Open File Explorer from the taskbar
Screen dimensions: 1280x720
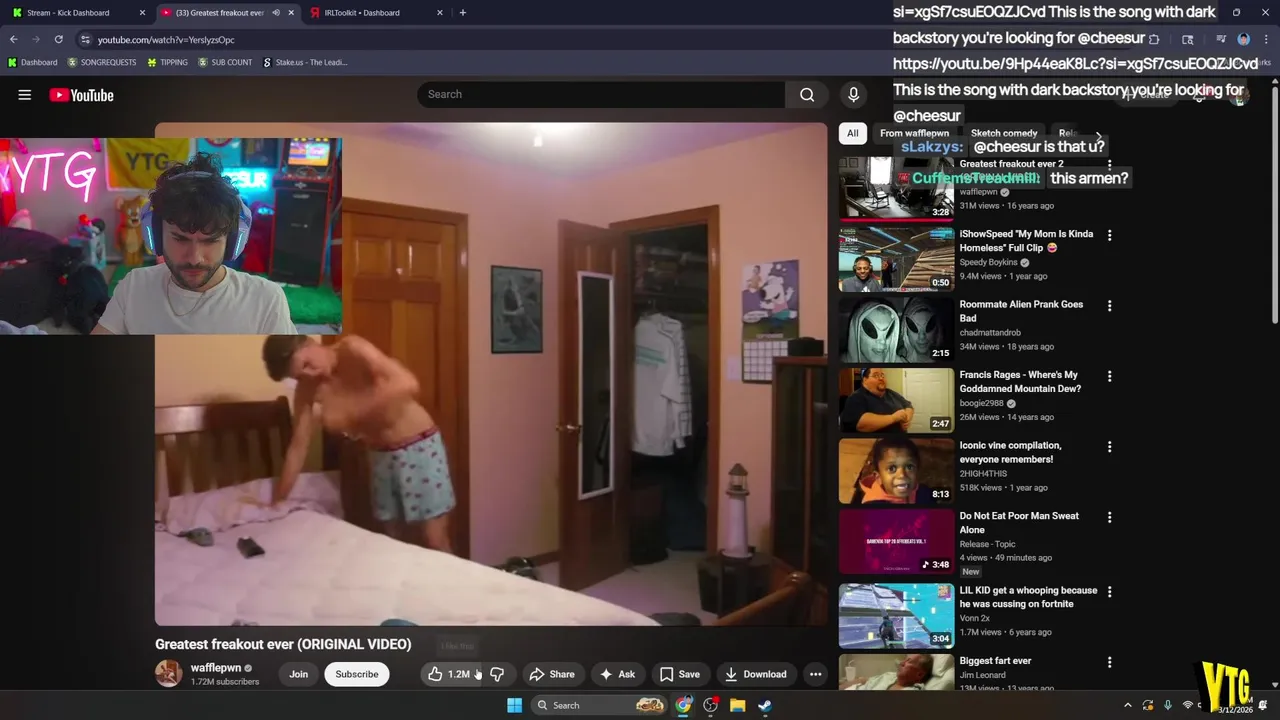737,705
